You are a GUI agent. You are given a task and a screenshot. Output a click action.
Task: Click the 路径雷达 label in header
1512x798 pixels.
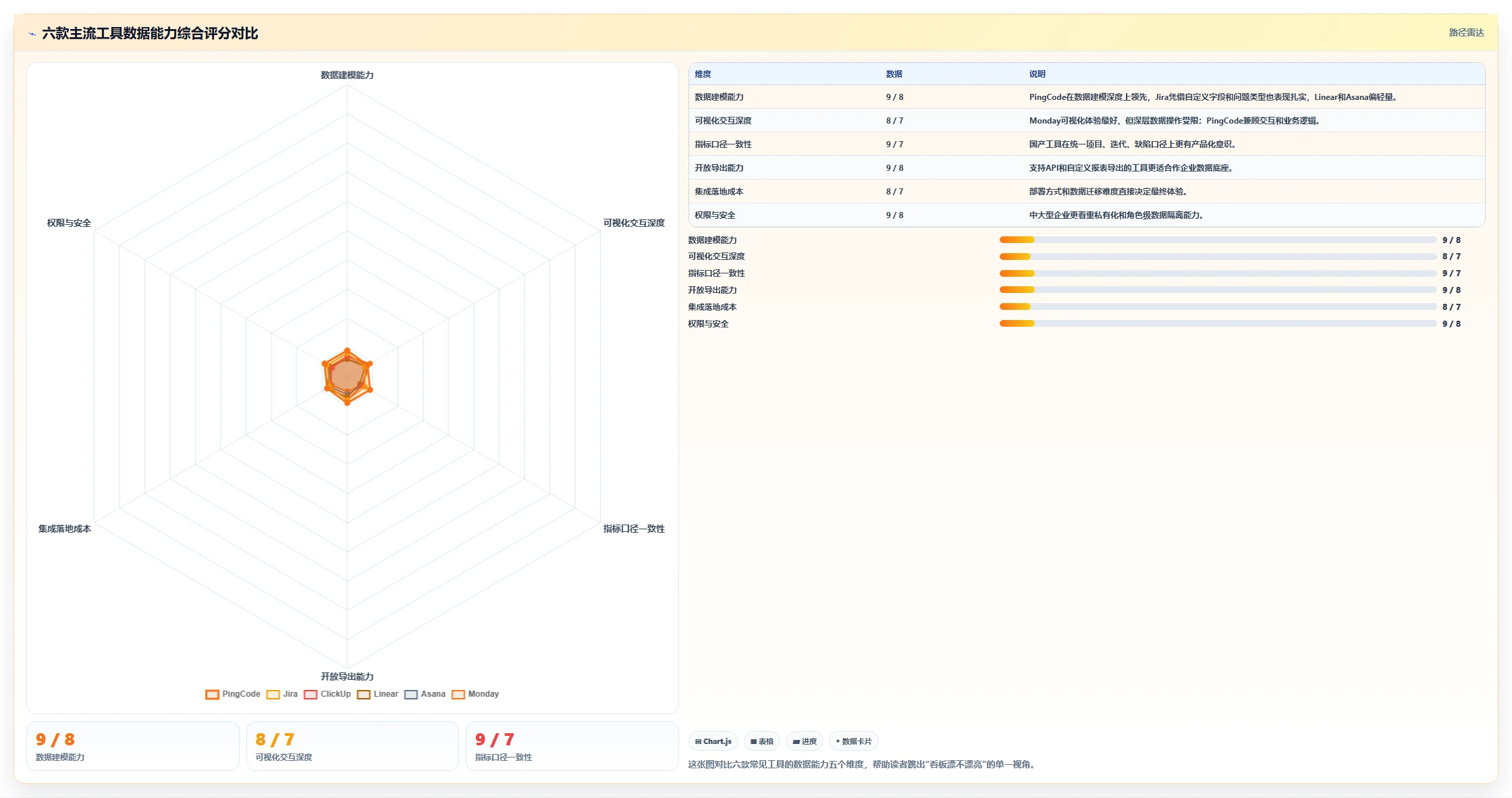coord(1466,32)
